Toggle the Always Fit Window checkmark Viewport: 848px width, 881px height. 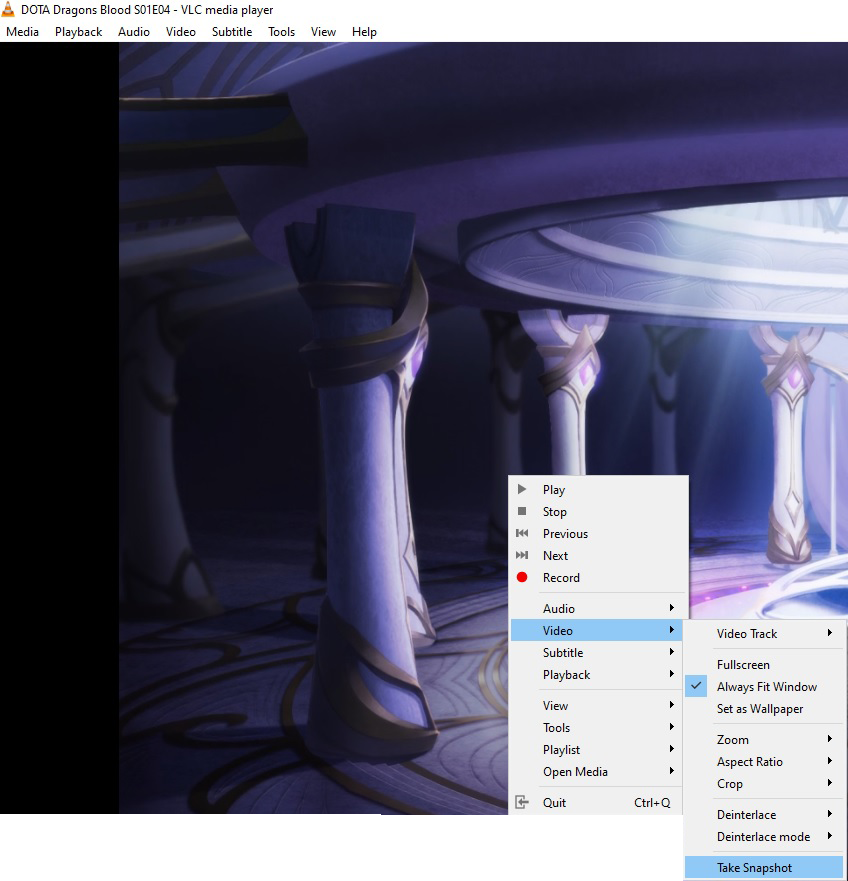(696, 686)
